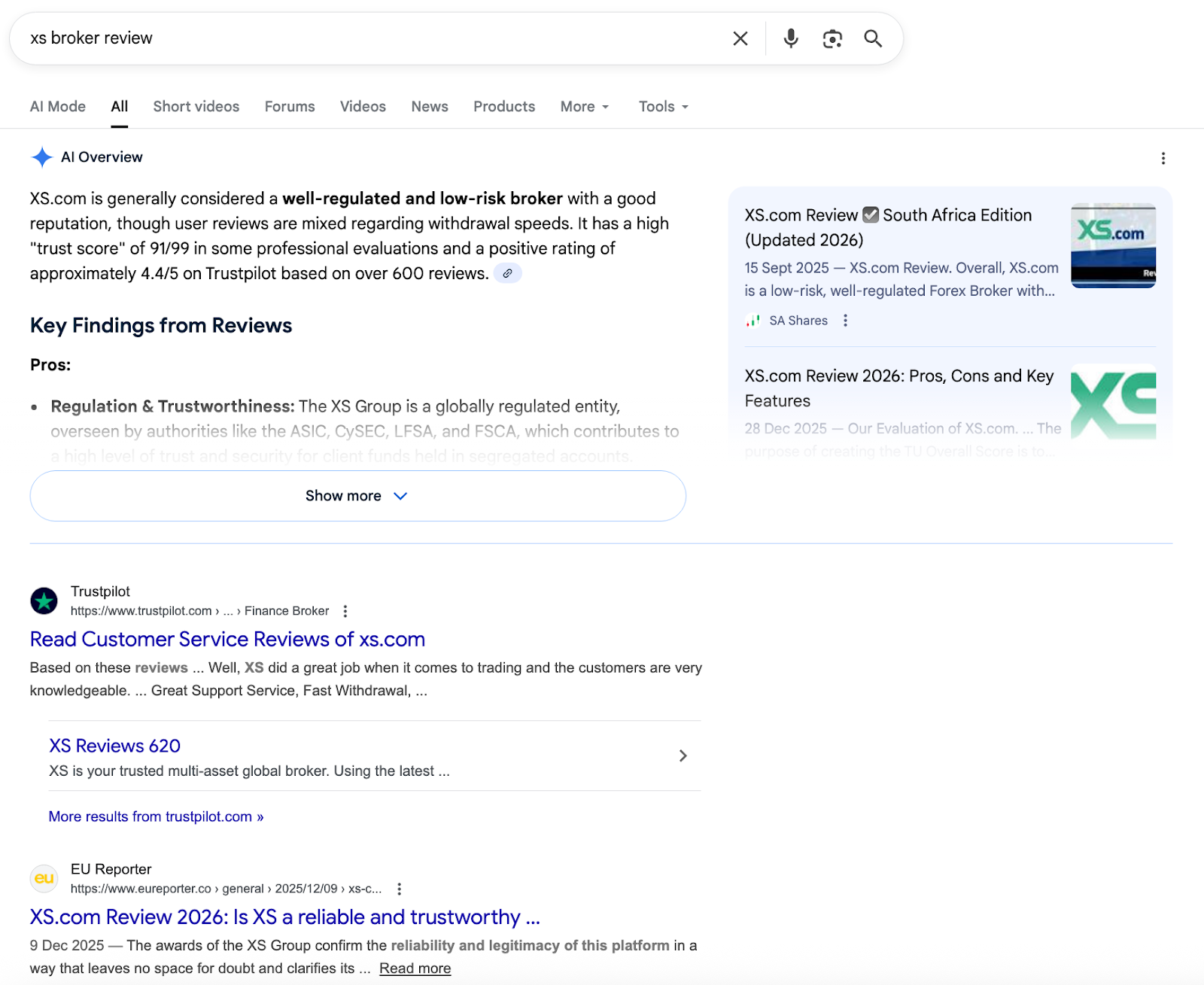
Task: Open EU Reporter result options menu
Action: pyautogui.click(x=399, y=889)
